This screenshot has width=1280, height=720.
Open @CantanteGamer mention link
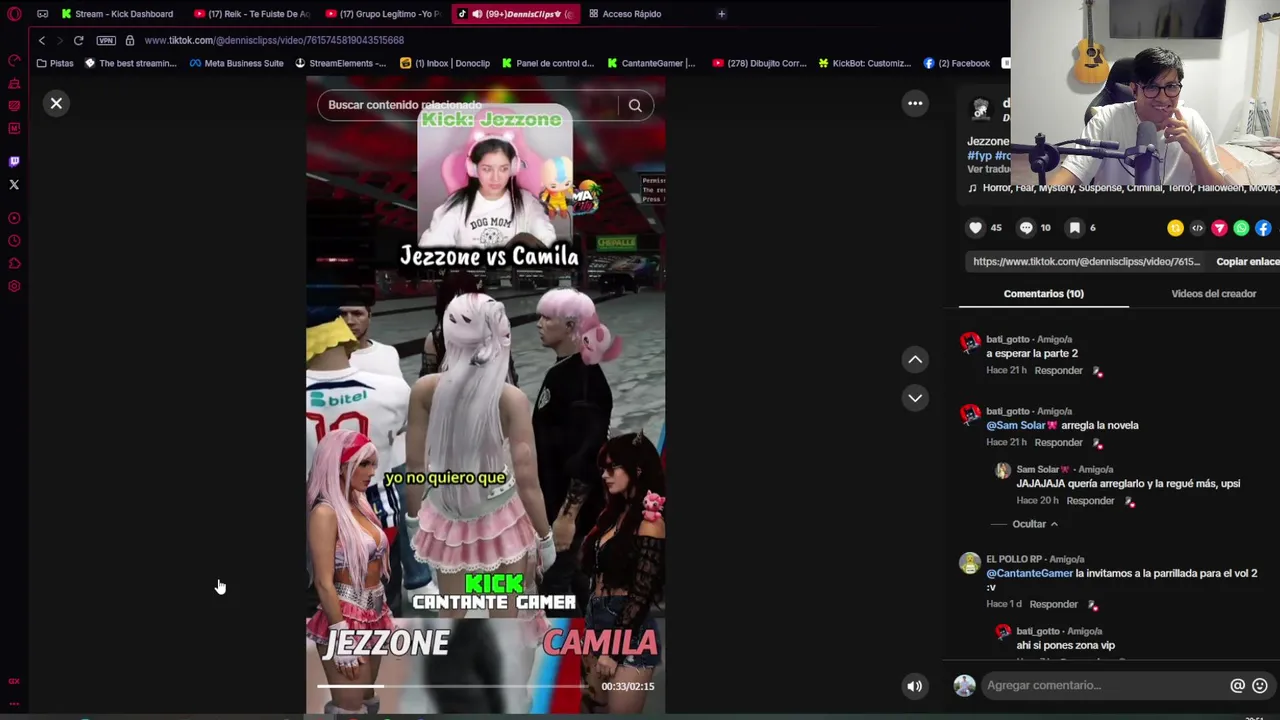tap(1029, 574)
